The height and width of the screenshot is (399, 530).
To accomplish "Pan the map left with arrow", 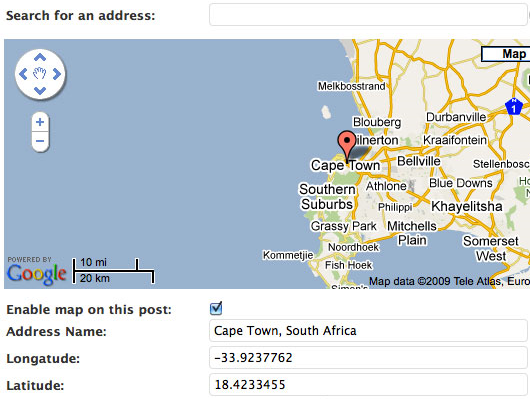I will [23, 74].
